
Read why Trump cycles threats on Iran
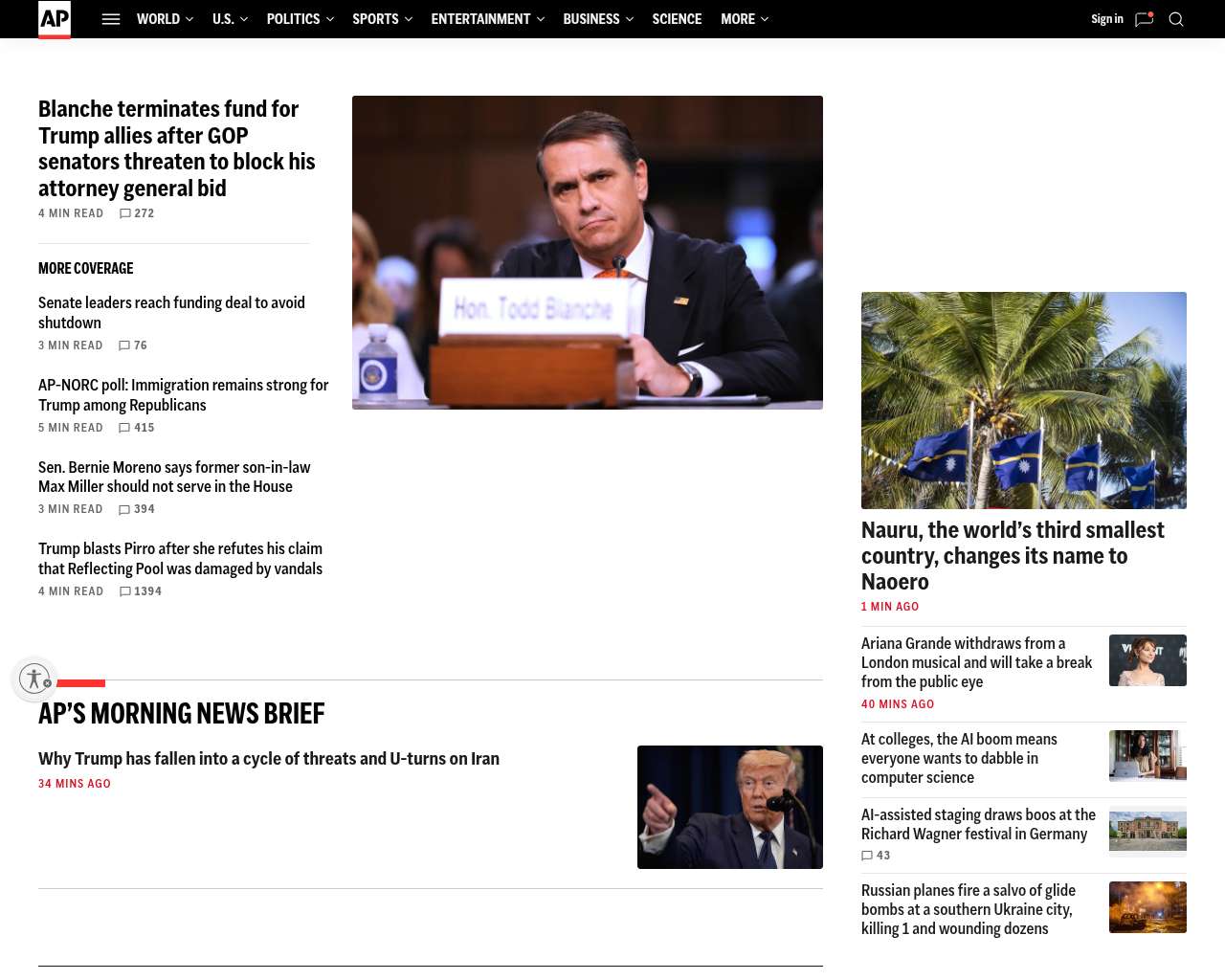click(269, 759)
